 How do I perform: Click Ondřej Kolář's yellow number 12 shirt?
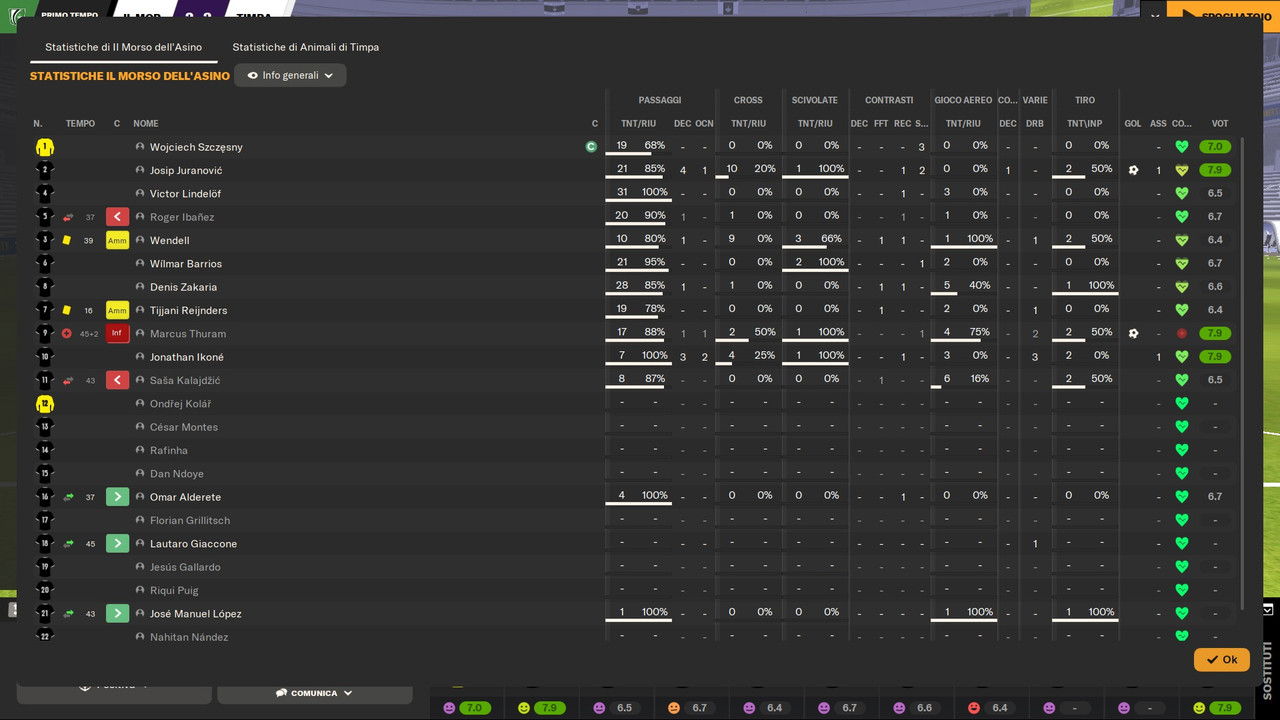point(44,404)
